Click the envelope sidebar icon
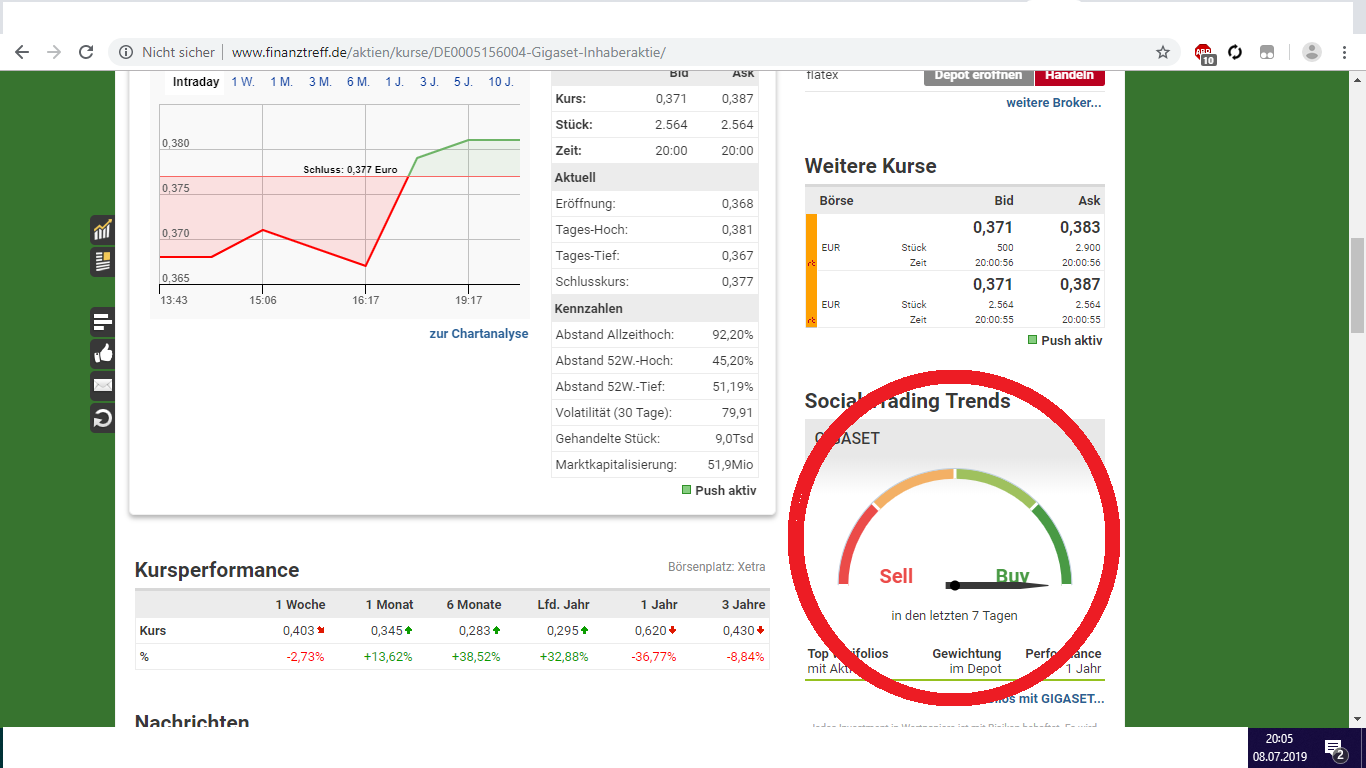 (x=102, y=386)
